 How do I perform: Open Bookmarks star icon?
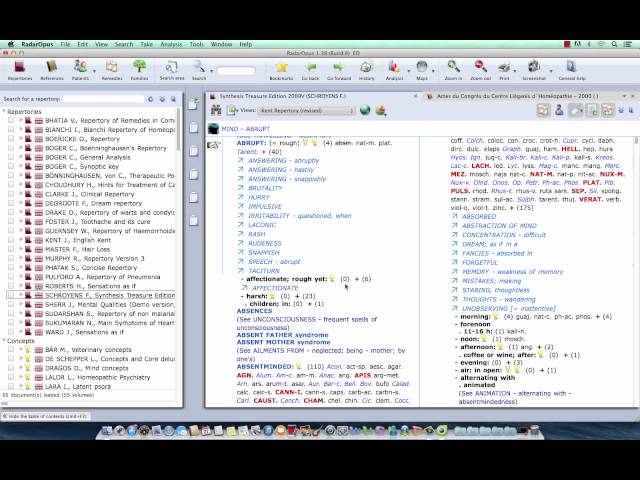tap(281, 67)
